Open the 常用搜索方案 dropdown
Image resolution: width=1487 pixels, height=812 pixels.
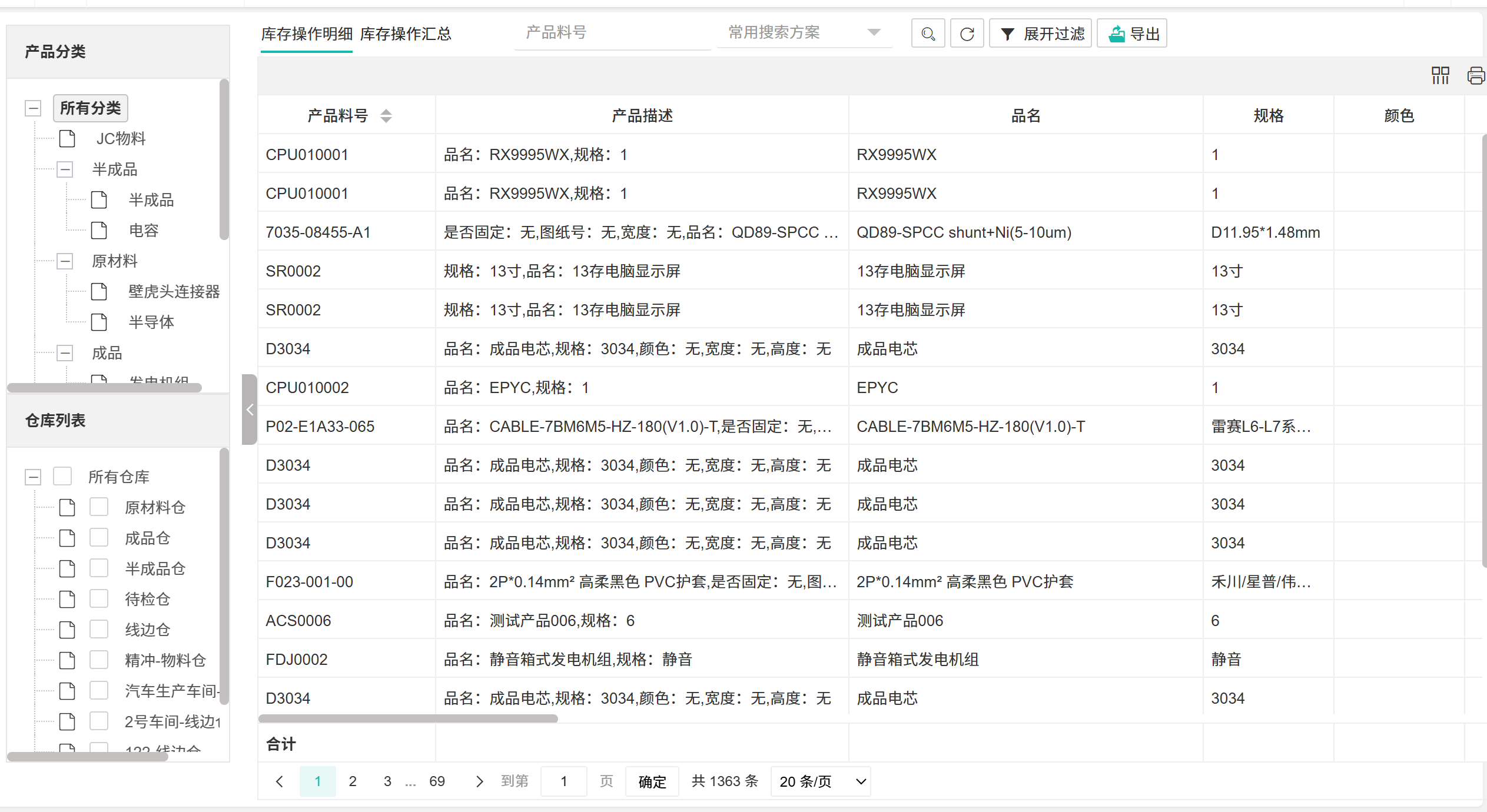pos(804,32)
